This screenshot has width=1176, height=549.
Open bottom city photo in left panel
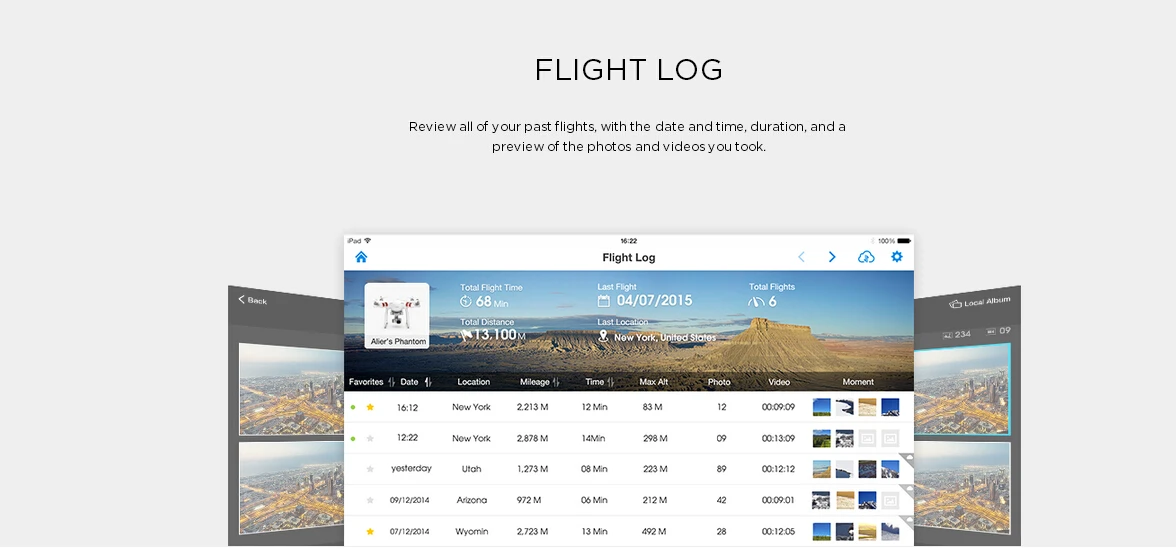pos(292,486)
